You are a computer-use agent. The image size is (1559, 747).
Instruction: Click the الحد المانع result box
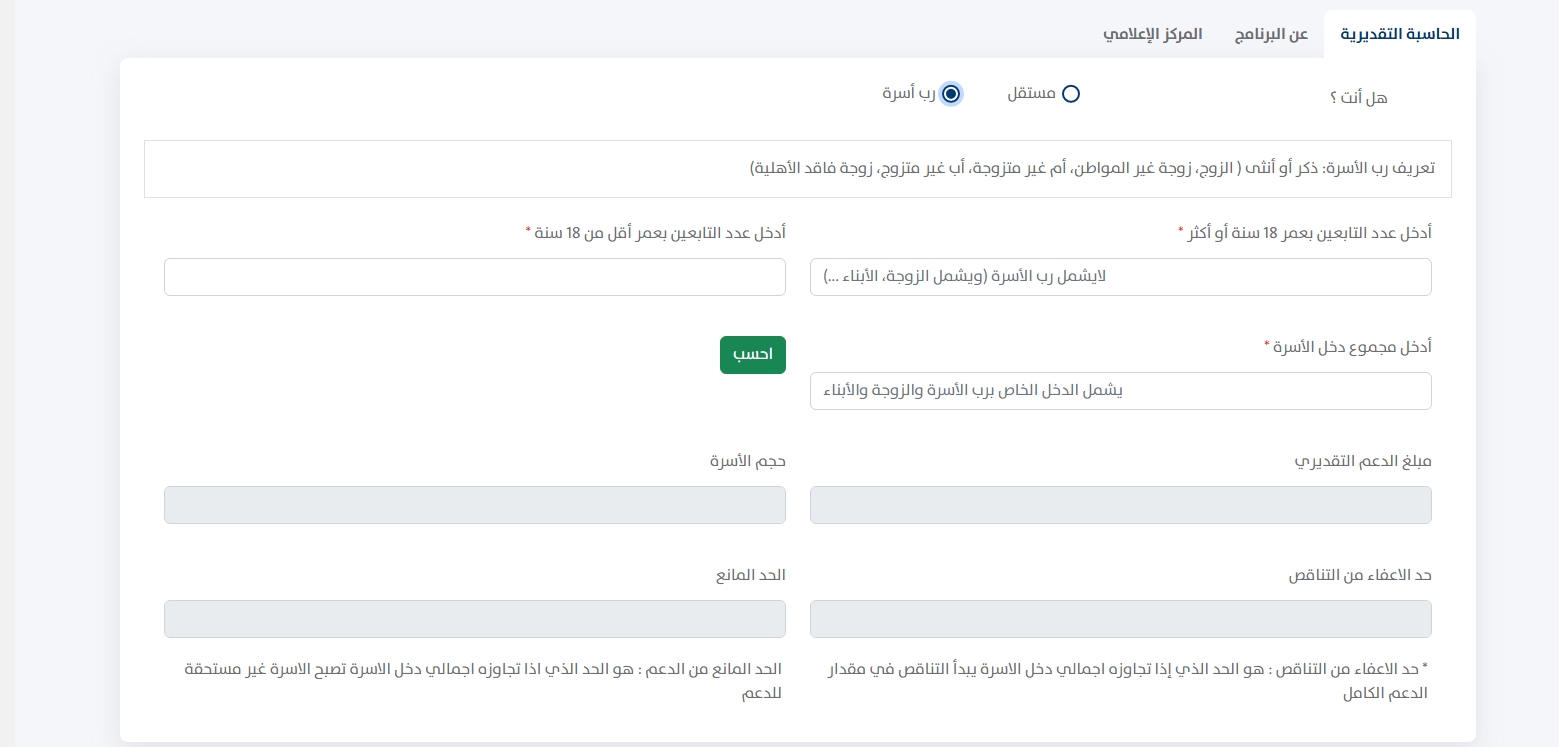[474, 619]
